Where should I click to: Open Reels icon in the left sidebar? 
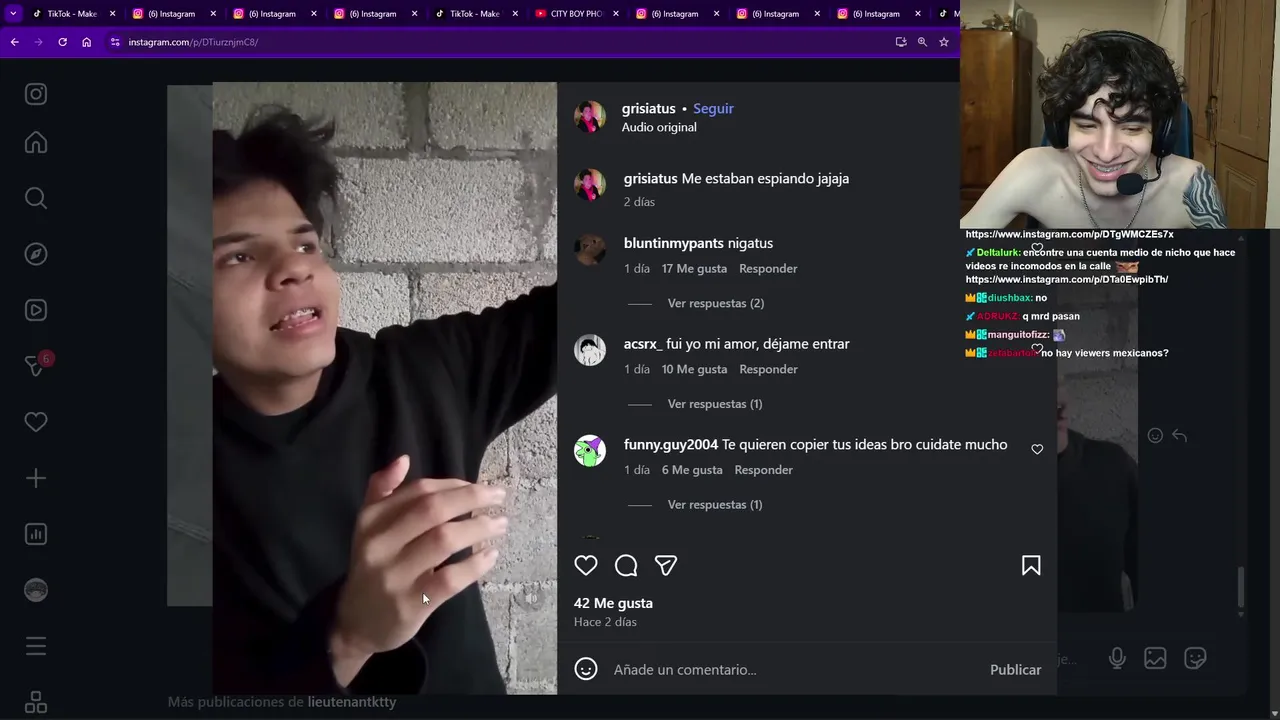36,310
